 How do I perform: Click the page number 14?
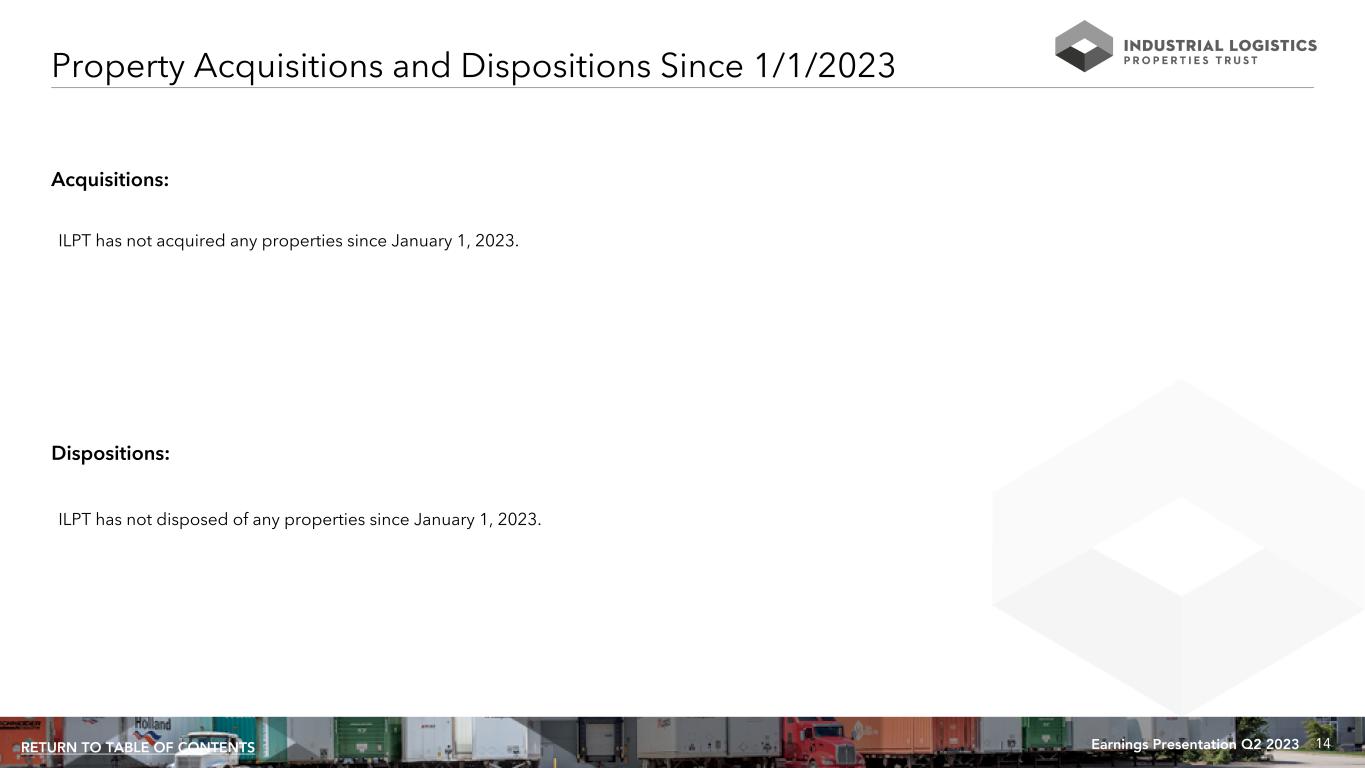point(1323,744)
